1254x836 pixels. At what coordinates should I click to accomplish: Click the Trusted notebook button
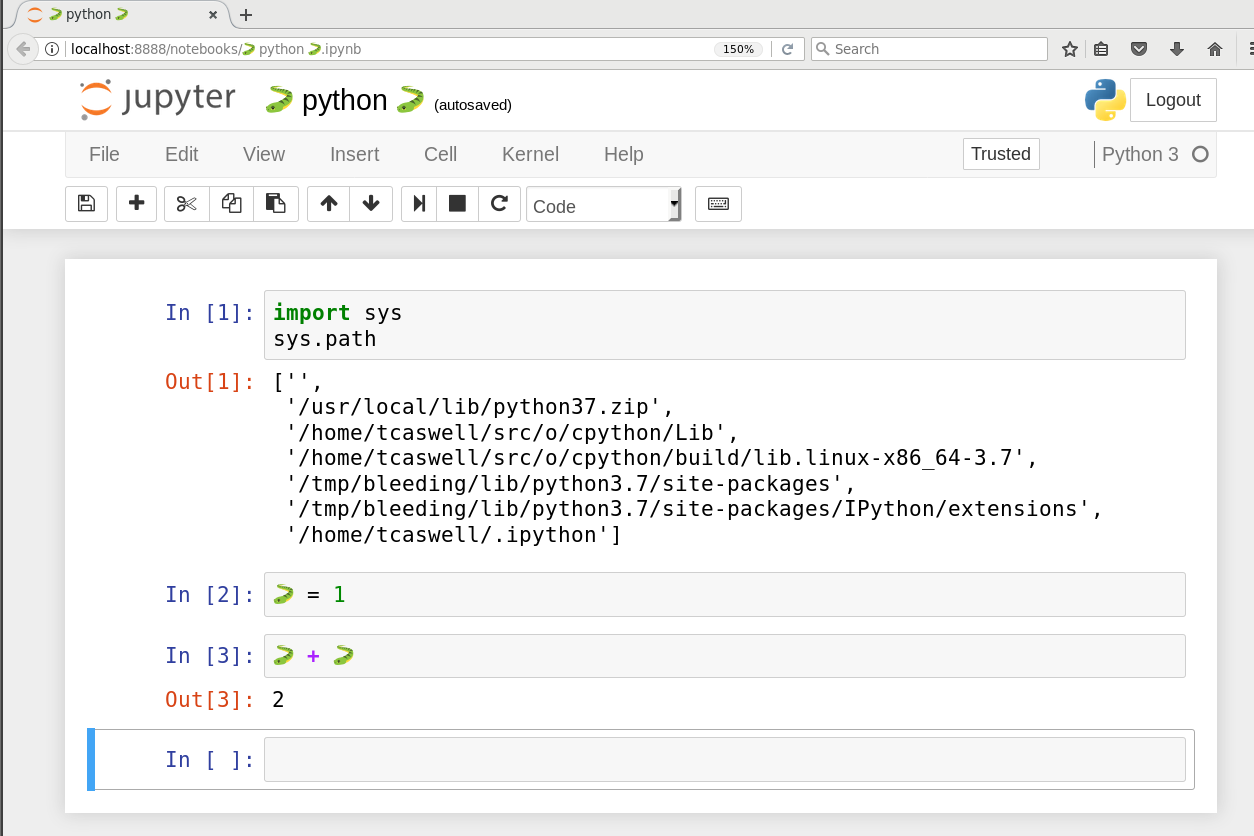(1001, 154)
